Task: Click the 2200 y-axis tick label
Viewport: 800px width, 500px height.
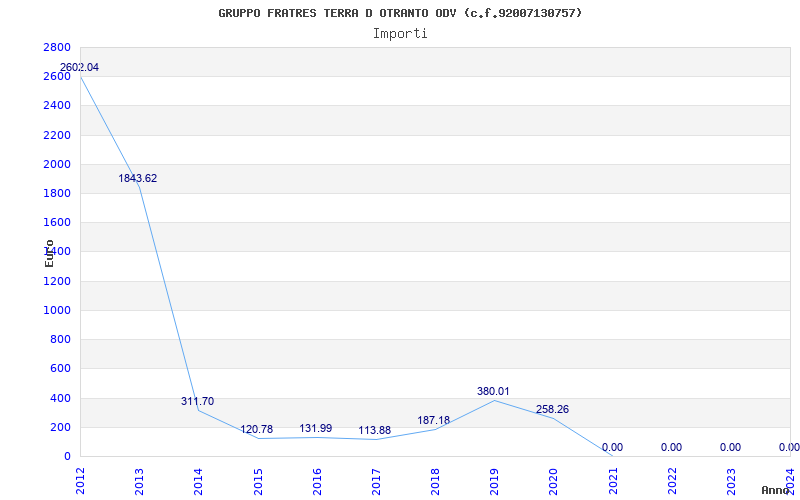Action: pyautogui.click(x=57, y=135)
